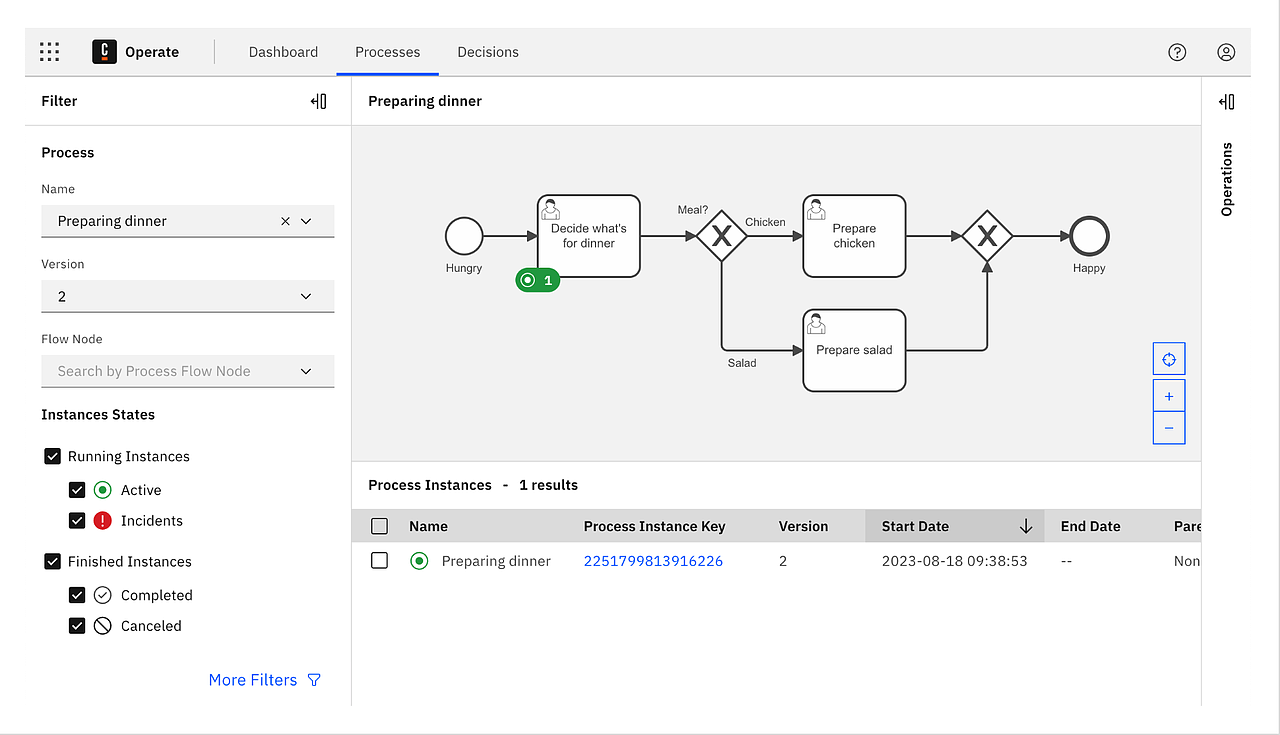Click the Camunda Operate logo
The image size is (1280, 735).
(104, 52)
